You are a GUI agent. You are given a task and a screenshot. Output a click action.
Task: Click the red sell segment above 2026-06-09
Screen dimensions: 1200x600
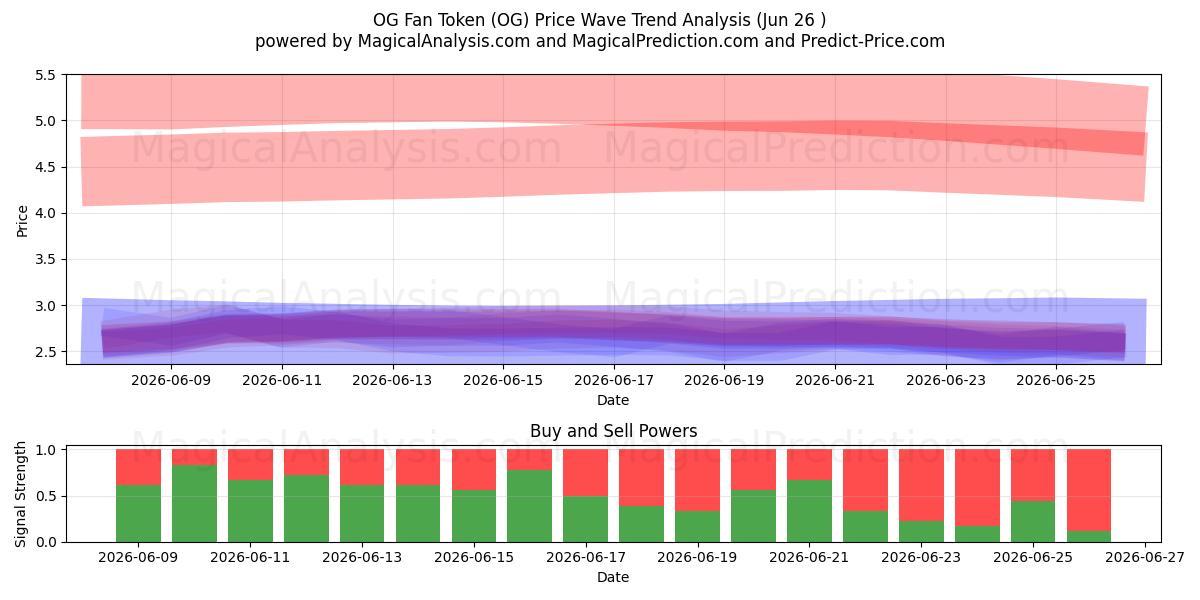[138, 467]
